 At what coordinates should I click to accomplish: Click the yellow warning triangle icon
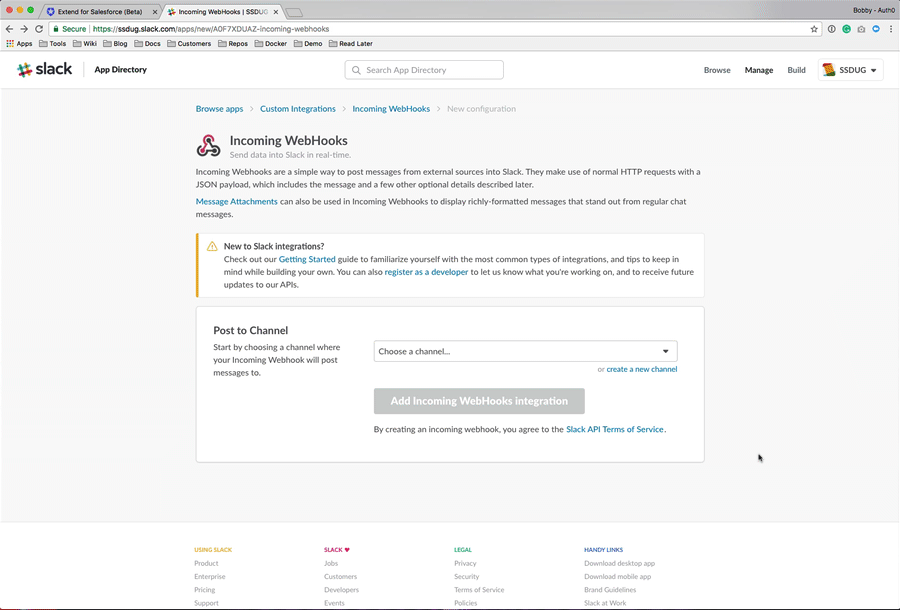(x=212, y=246)
